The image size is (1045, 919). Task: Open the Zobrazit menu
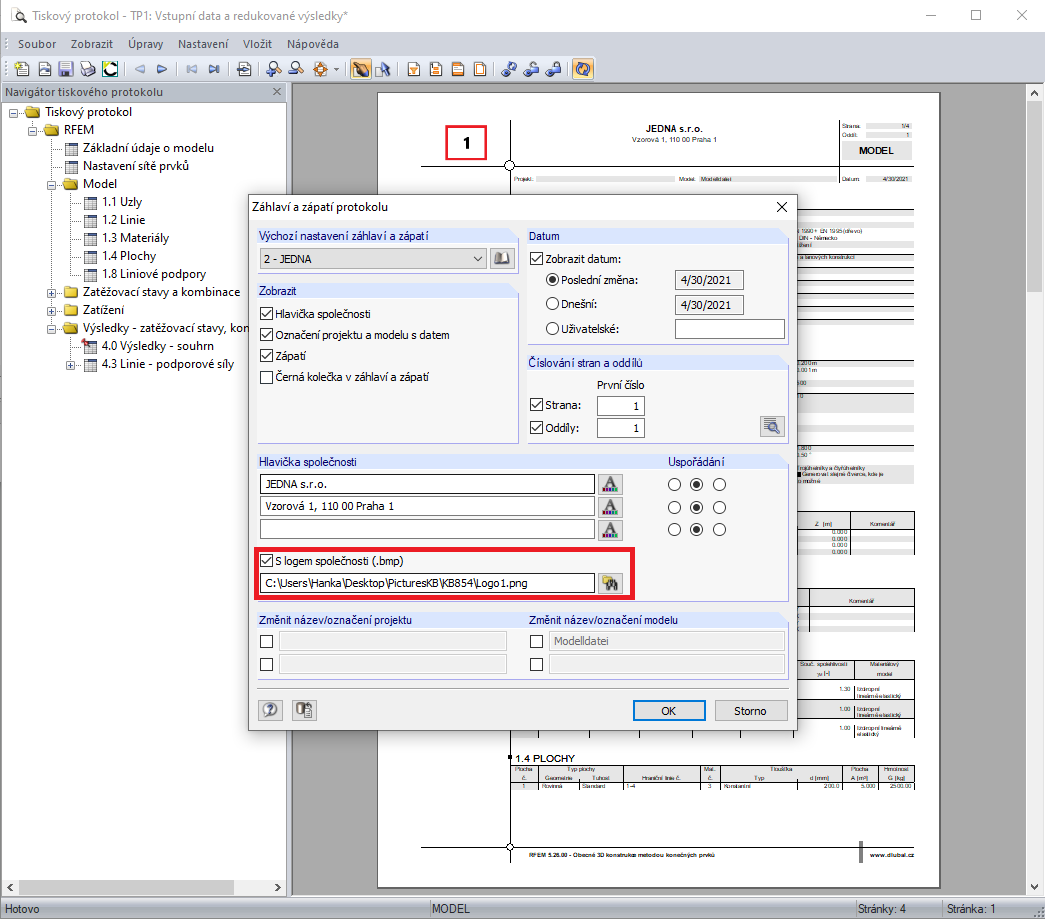92,44
